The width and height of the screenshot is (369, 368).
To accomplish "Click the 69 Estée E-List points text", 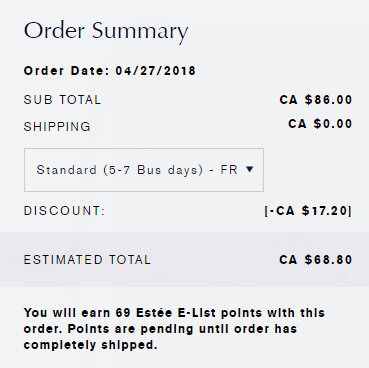I will [166, 313].
